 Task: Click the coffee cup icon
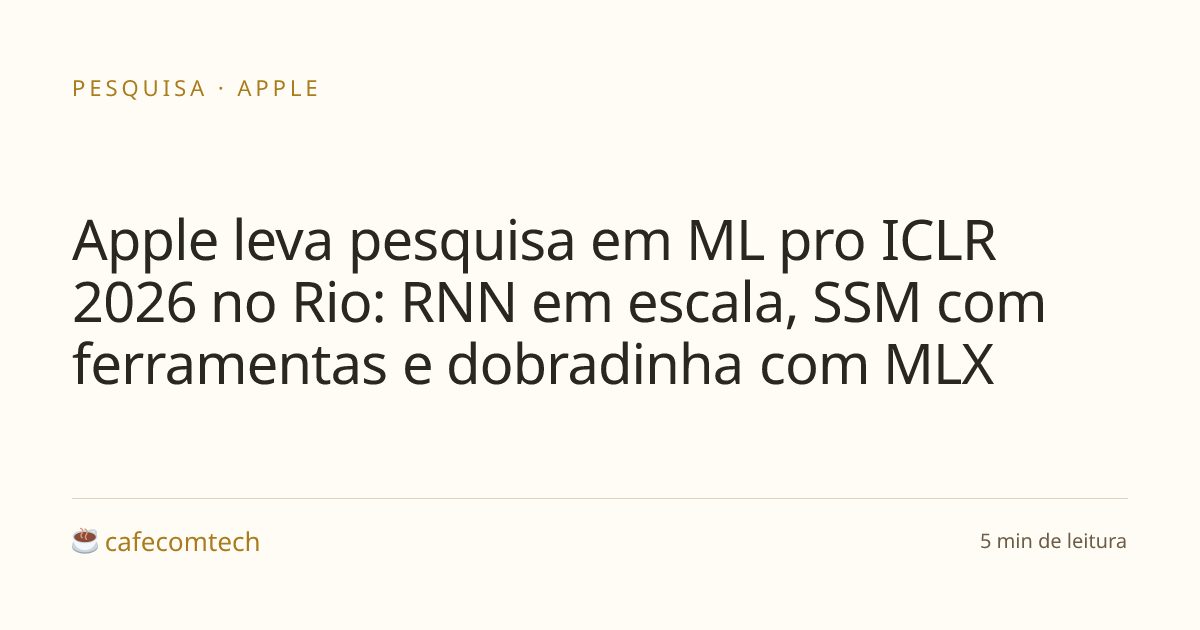click(x=85, y=541)
